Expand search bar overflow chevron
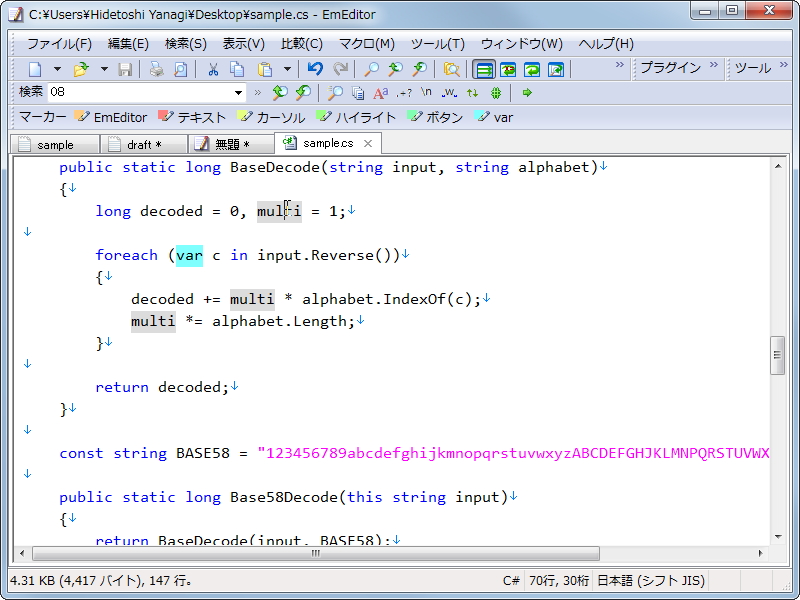This screenshot has height=600, width=800. pyautogui.click(x=257, y=92)
